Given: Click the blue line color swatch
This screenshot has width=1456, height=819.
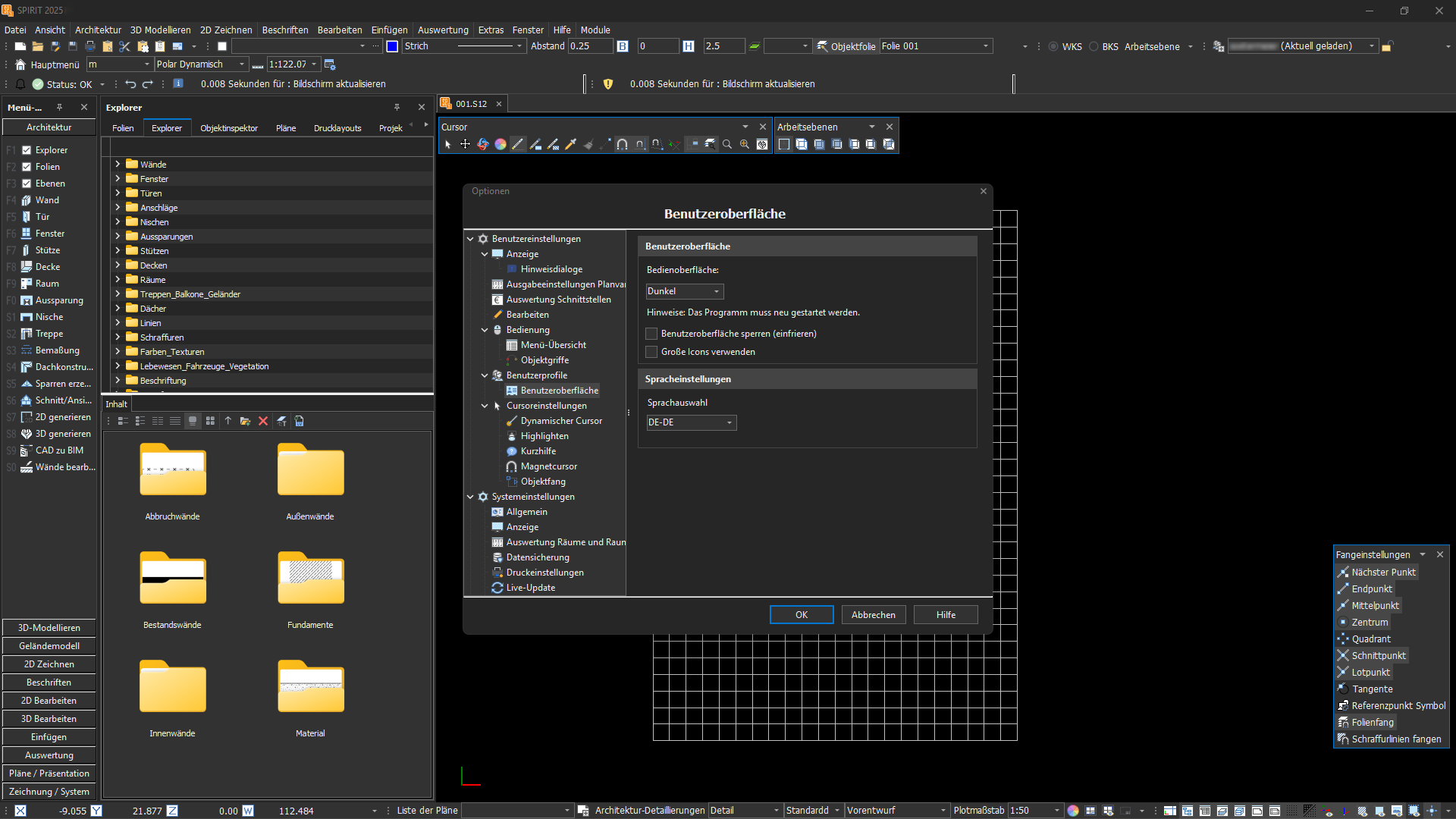Looking at the screenshot, I should tap(392, 46).
